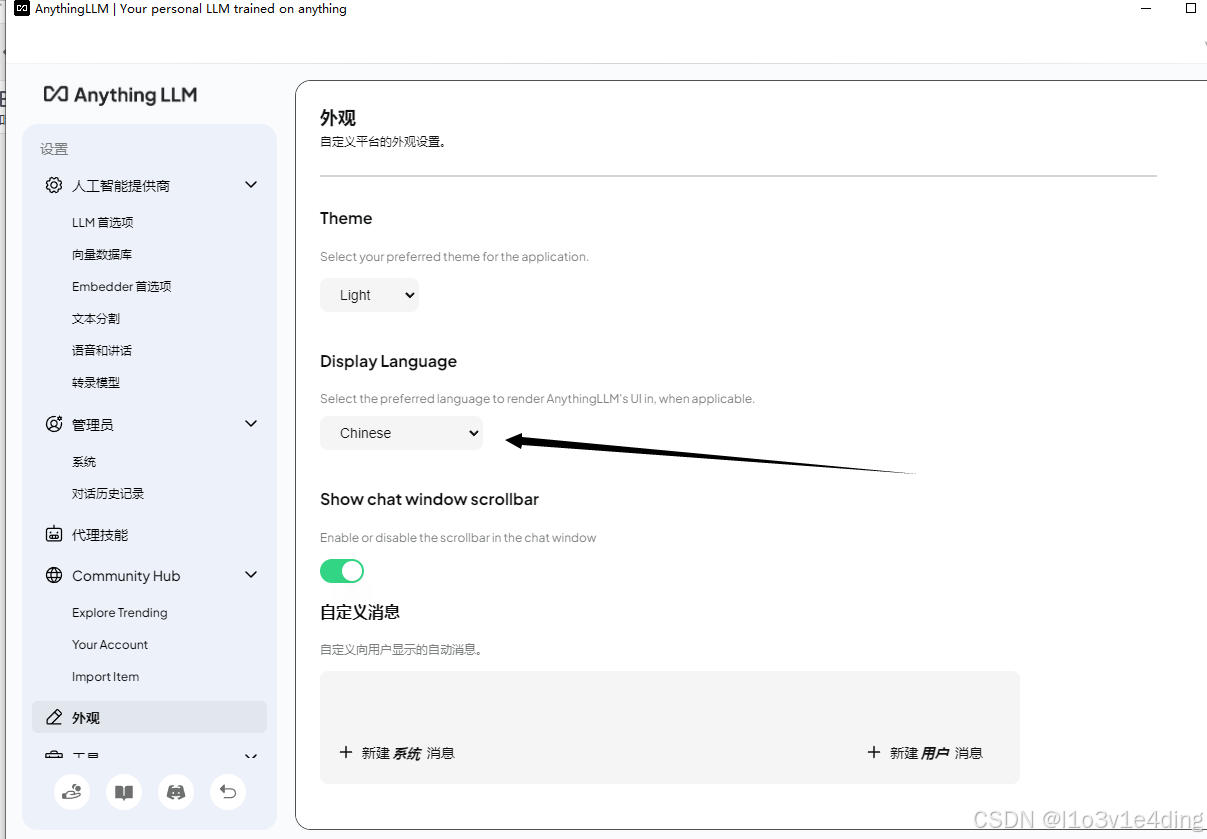Maximize the AnythingLLM window
The width and height of the screenshot is (1207, 839).
click(x=1191, y=8)
